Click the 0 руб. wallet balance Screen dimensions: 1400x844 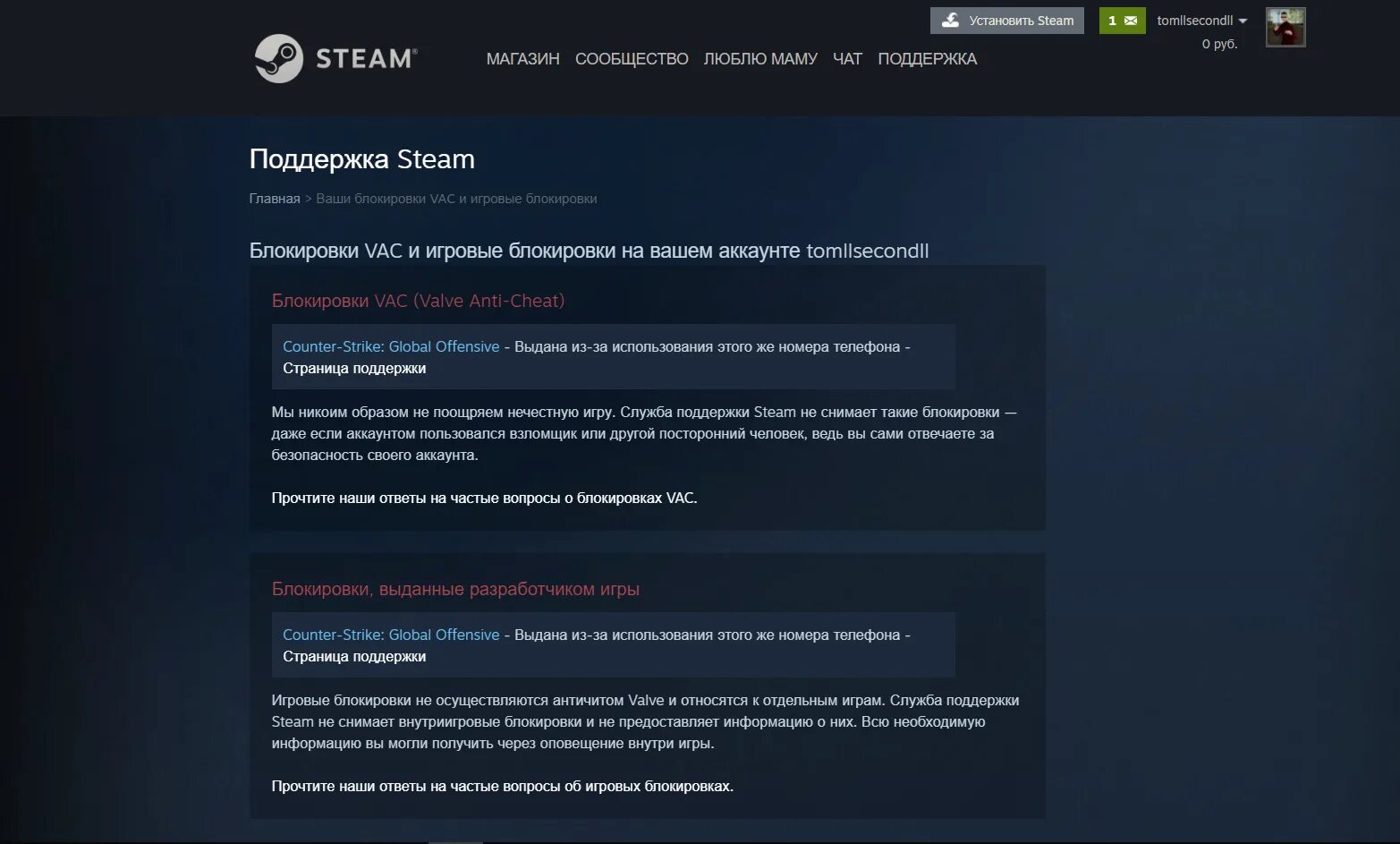pyautogui.click(x=1219, y=44)
